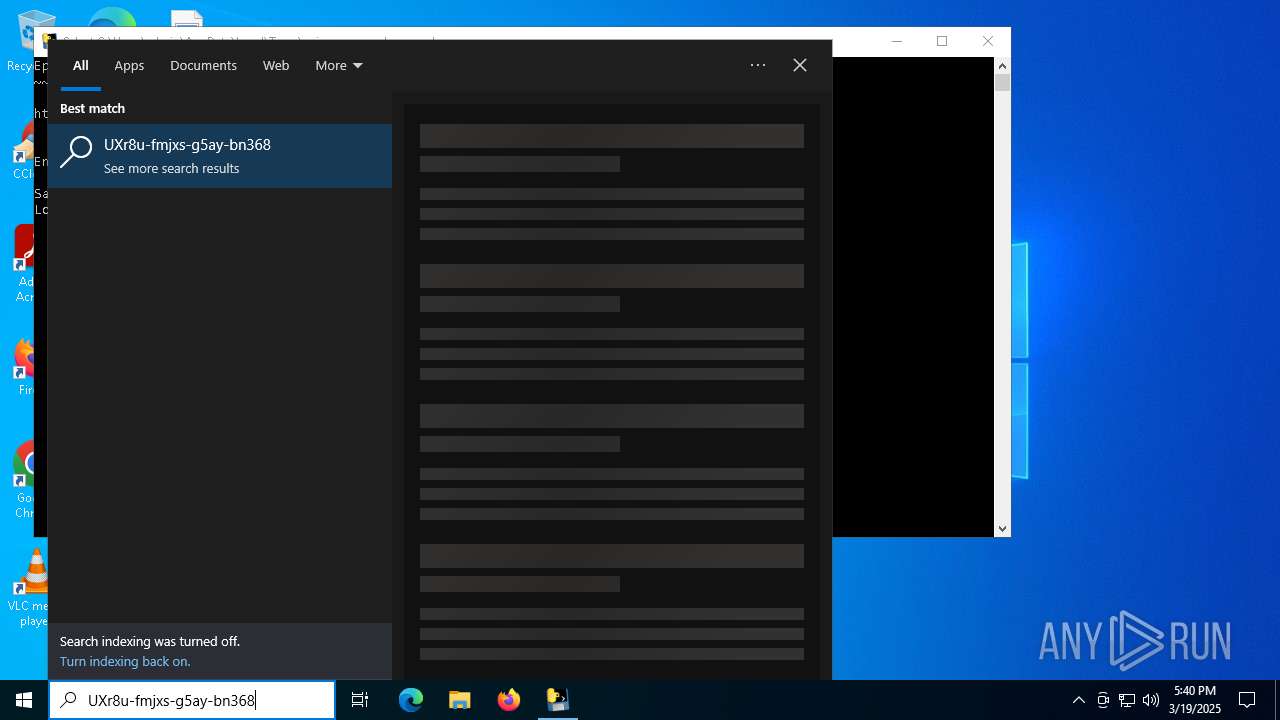Switch to the Web search tab
Screen dimensions: 1280x720
pyautogui.click(x=276, y=66)
